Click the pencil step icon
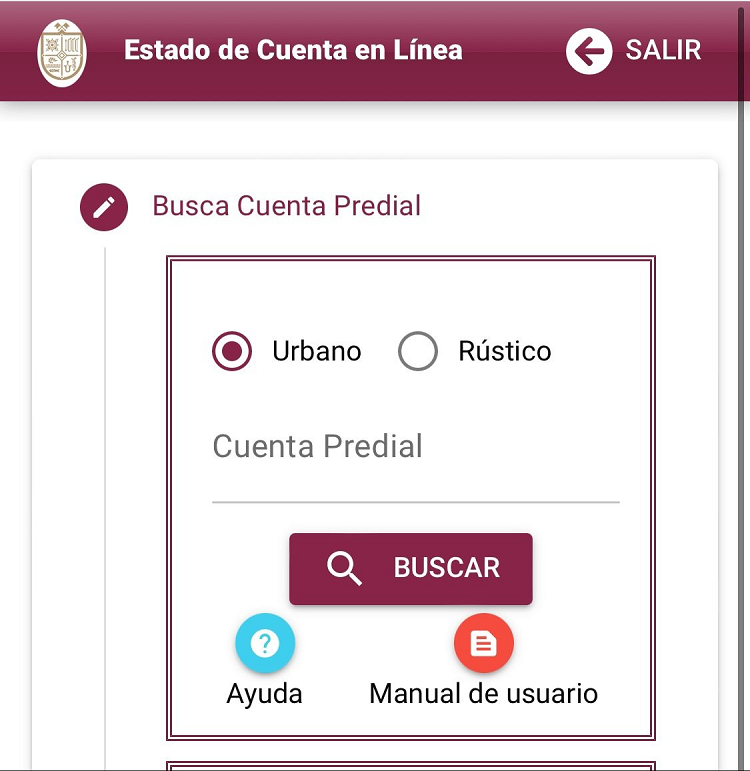750x771 pixels. click(x=104, y=207)
